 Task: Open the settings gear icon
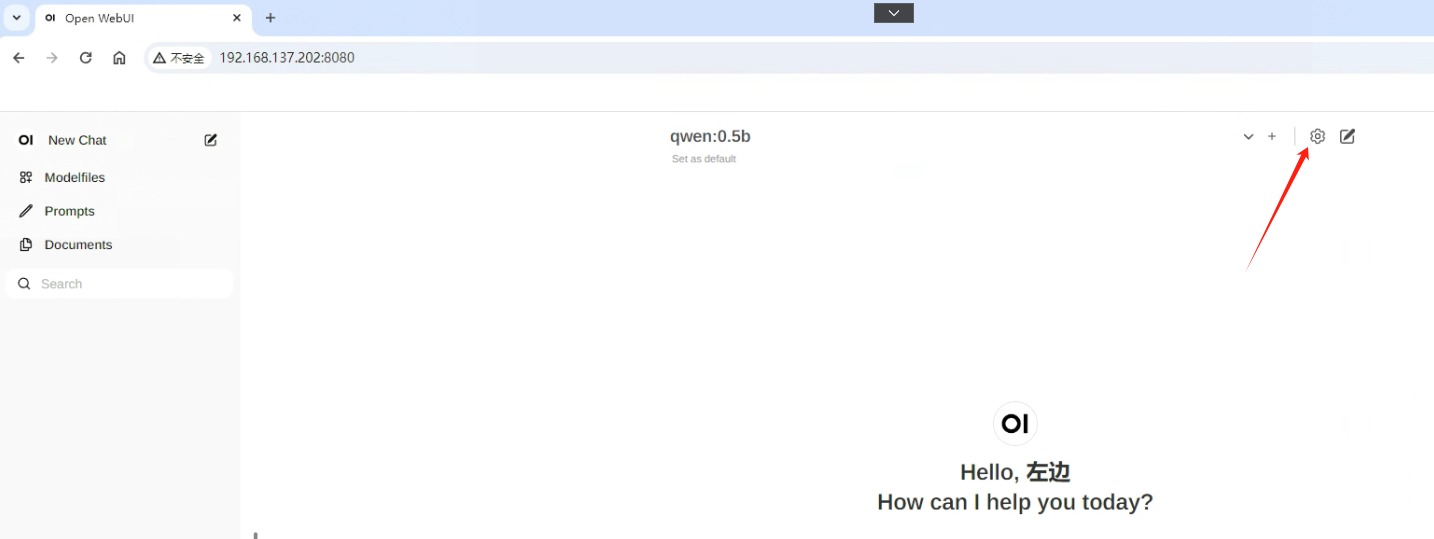[1317, 136]
